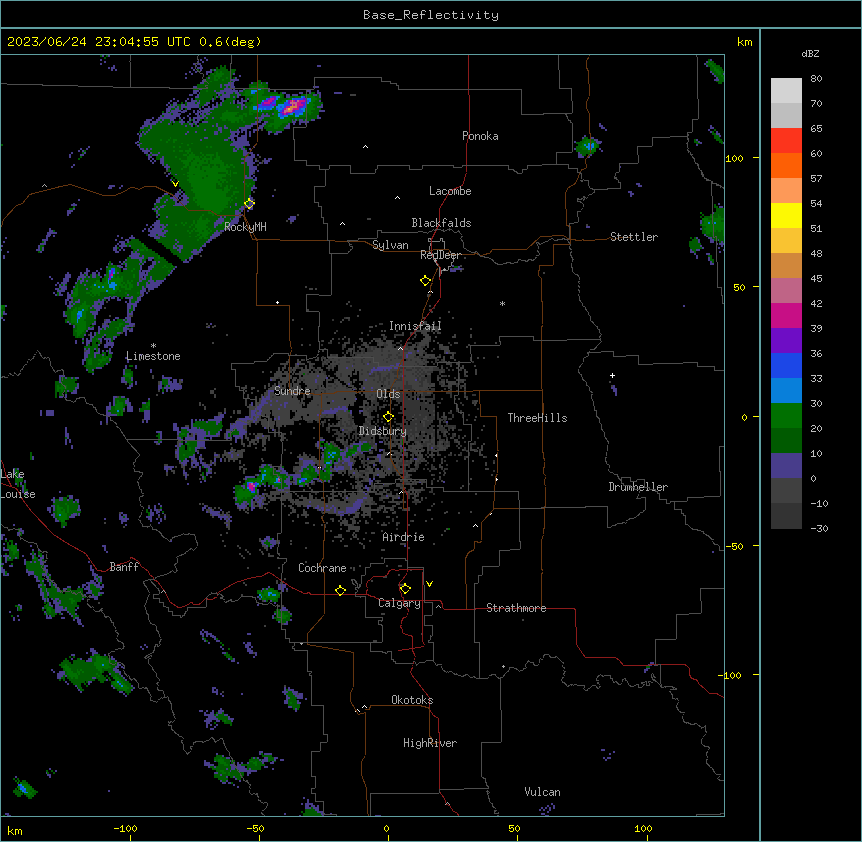
Task: Click the Okotoks label
Action: pyautogui.click(x=412, y=700)
